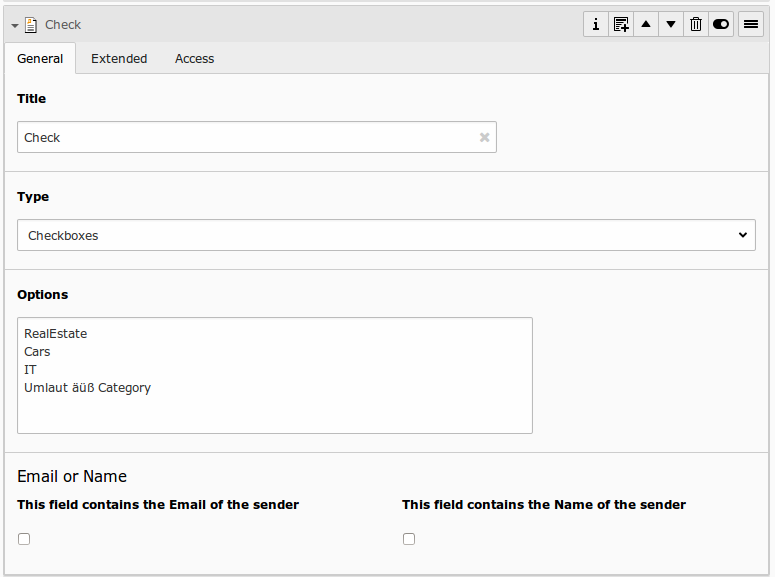
Task: Open the Type dropdown showing Checkboxes
Action: coord(386,236)
